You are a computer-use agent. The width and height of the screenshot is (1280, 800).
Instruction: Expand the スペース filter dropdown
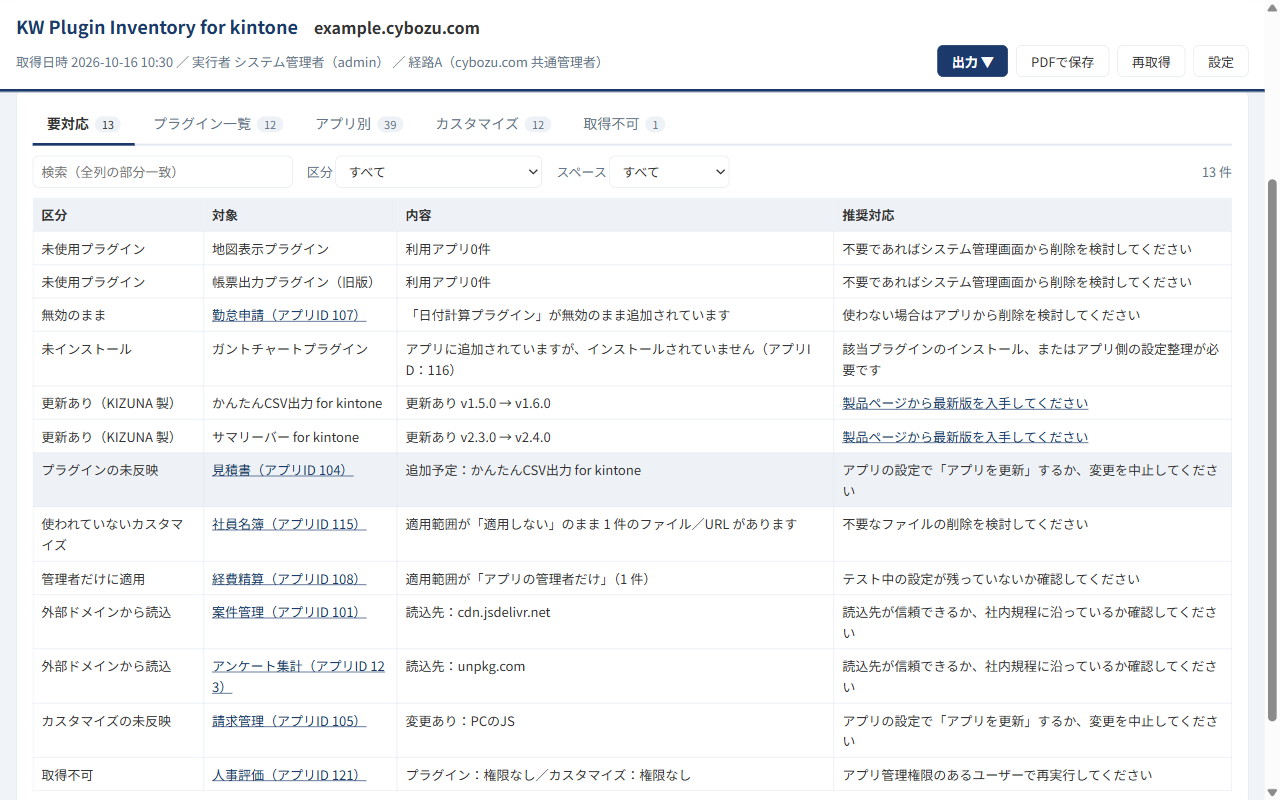(669, 172)
